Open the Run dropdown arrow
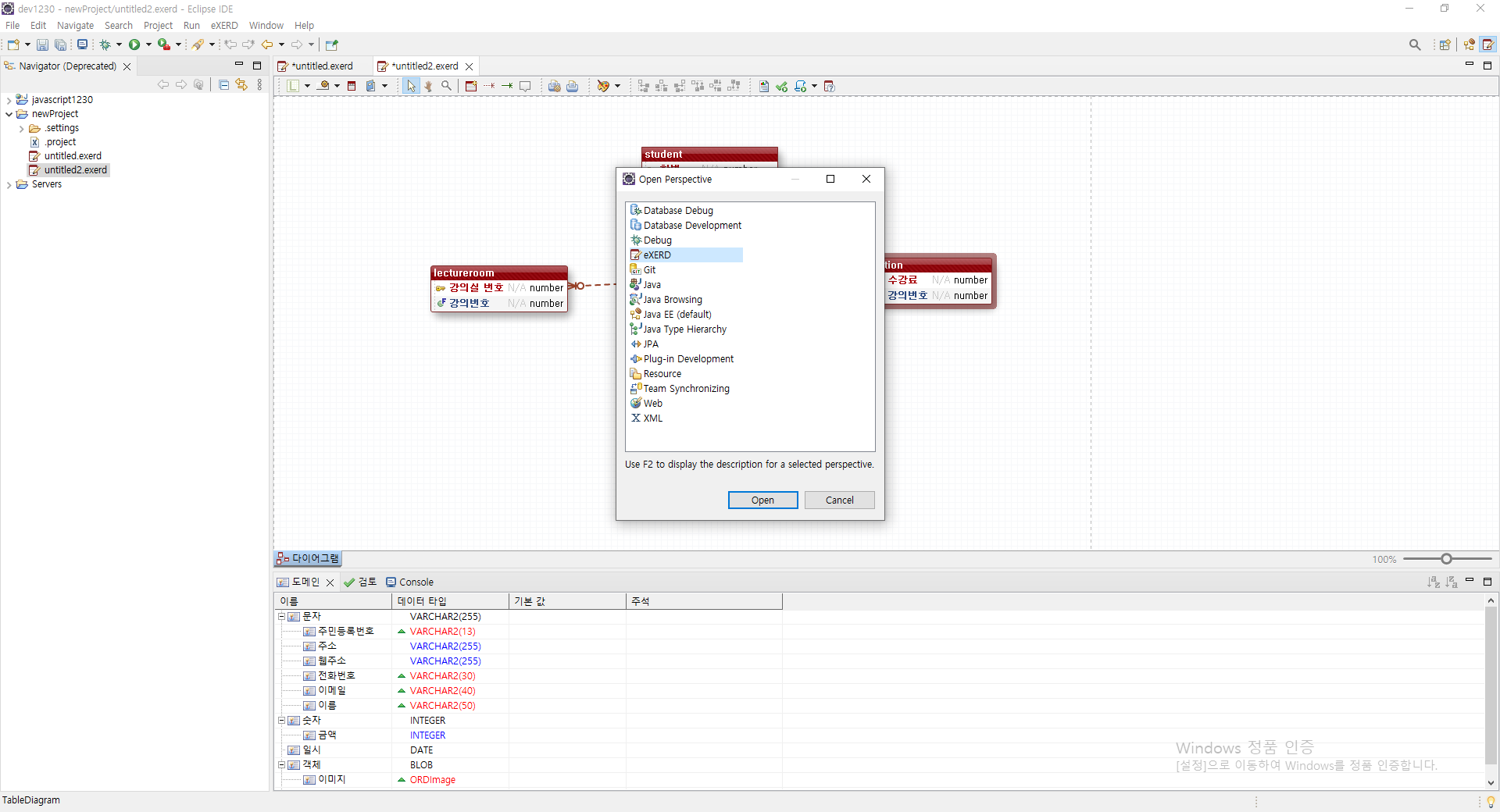This screenshot has width=1500, height=812. (x=148, y=45)
